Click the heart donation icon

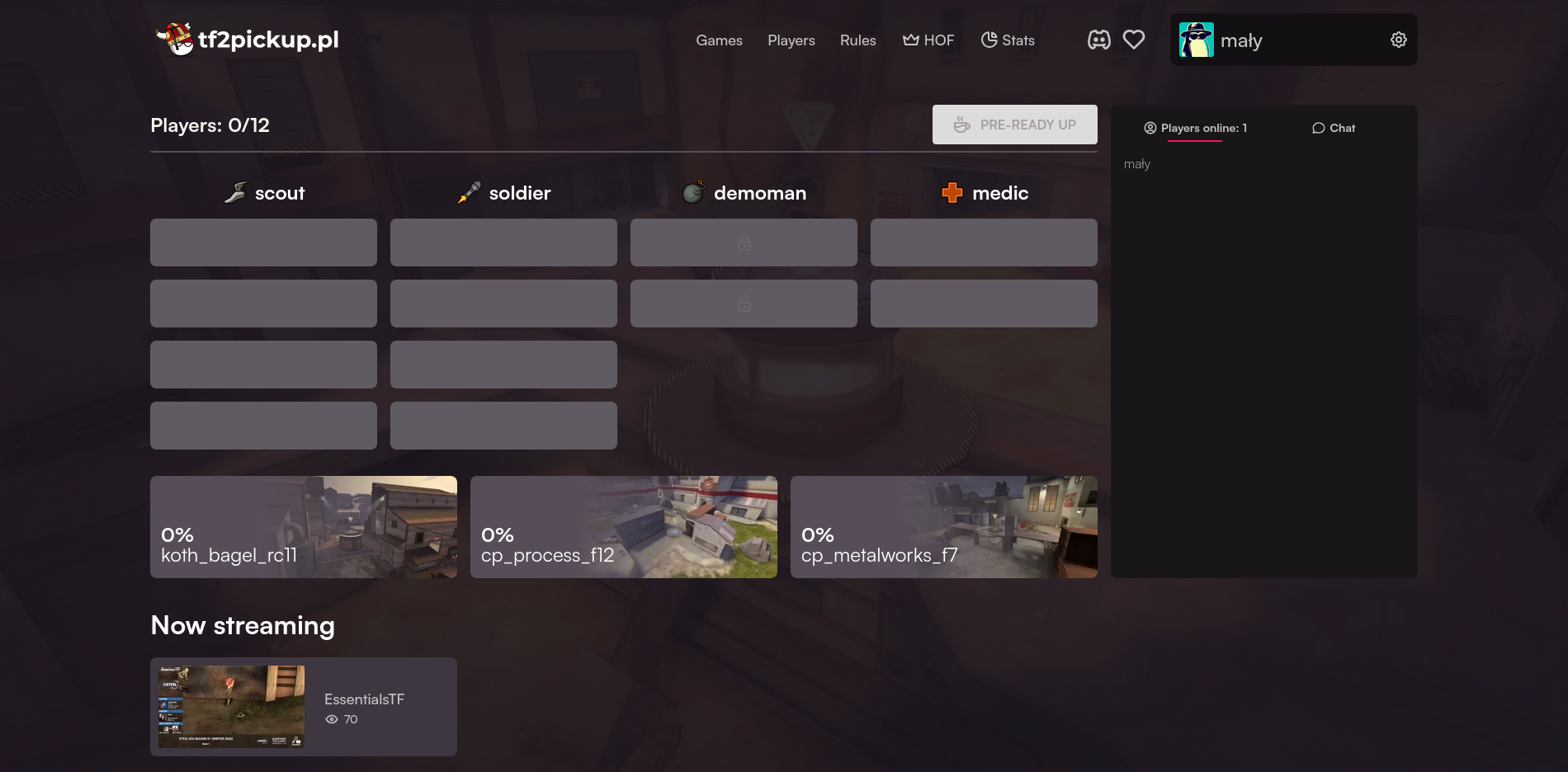click(x=1133, y=39)
